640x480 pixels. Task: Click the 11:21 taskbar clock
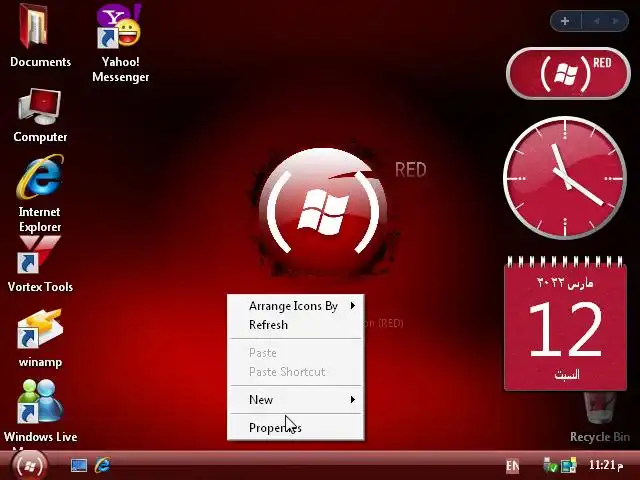pos(606,465)
